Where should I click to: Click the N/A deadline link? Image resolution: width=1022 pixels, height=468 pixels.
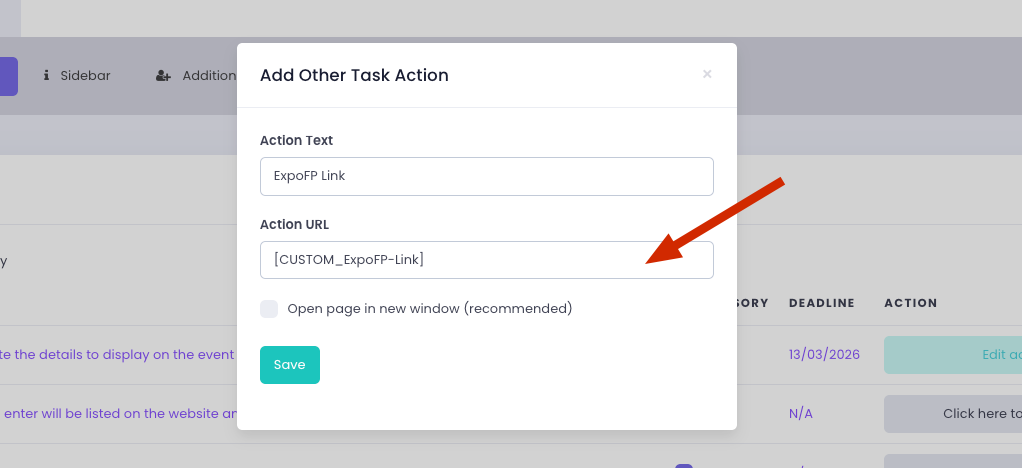tap(800, 413)
